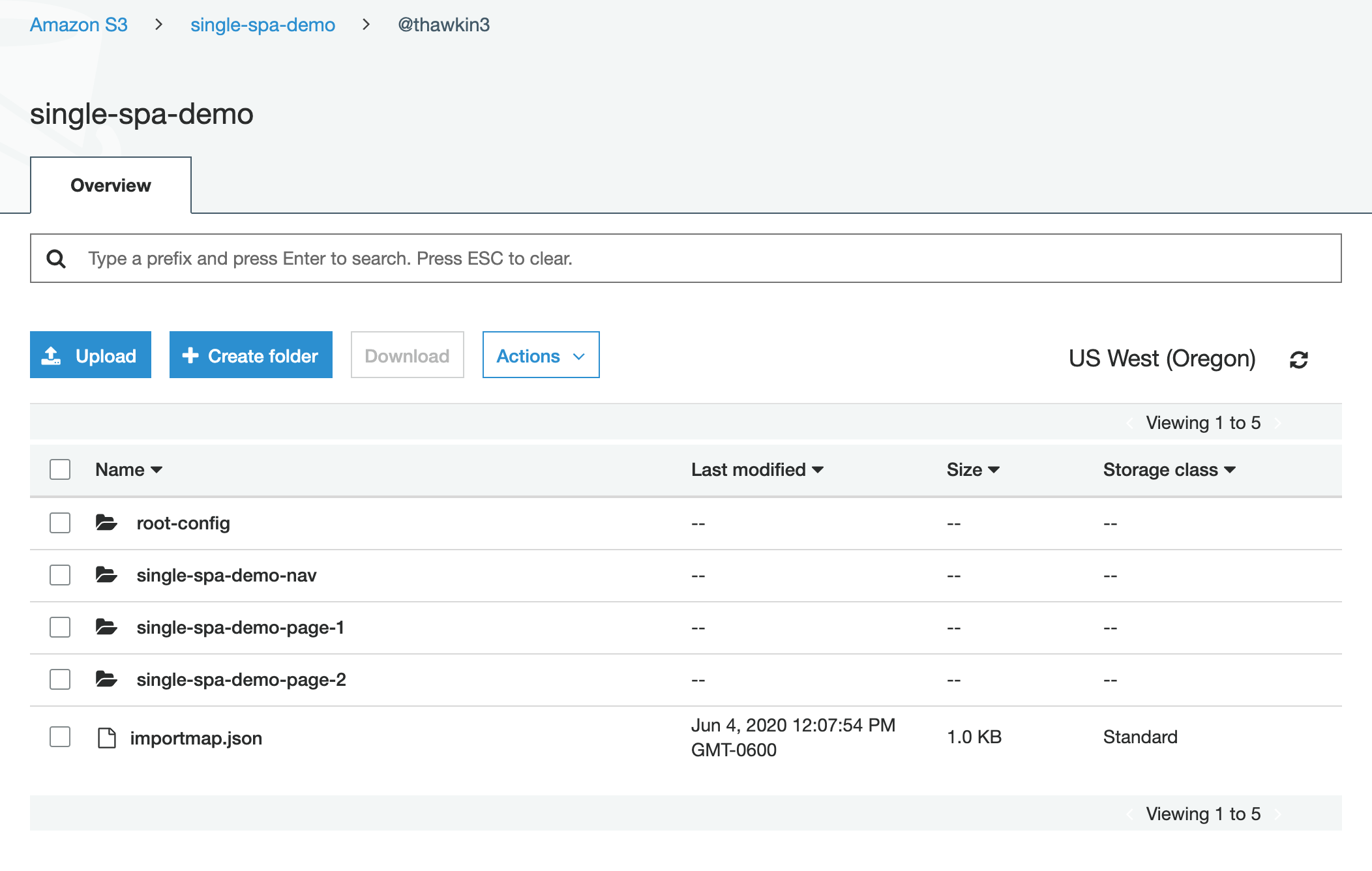Image resolution: width=1372 pixels, height=871 pixels.
Task: Tick the importmap.json checkbox
Action: click(60, 737)
